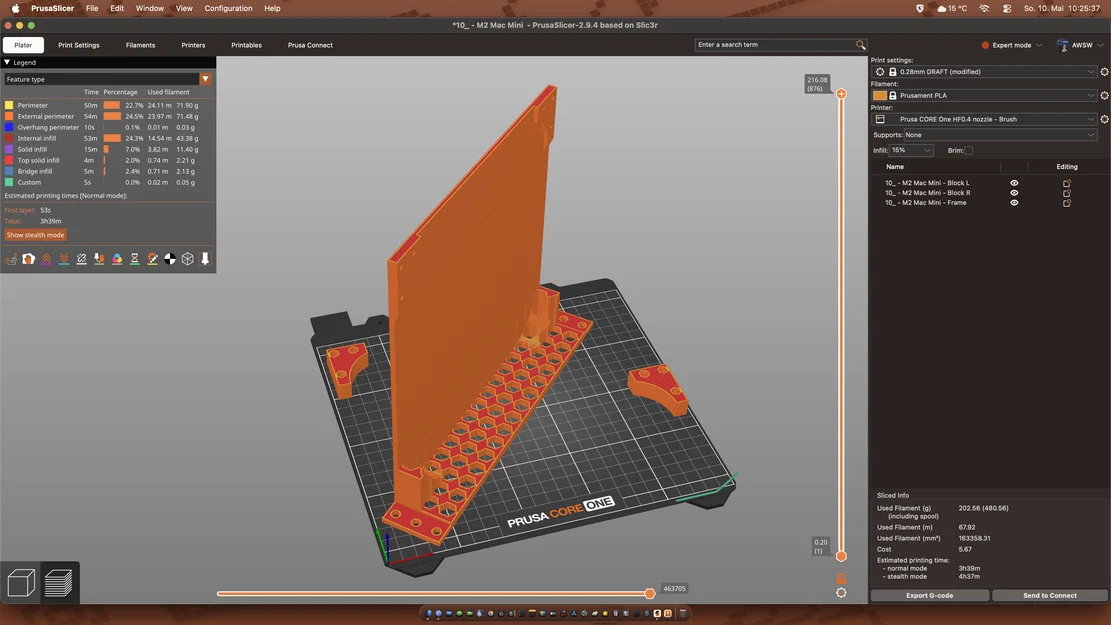
Task: Switch to 3D editor view cube icon
Action: click(x=21, y=582)
